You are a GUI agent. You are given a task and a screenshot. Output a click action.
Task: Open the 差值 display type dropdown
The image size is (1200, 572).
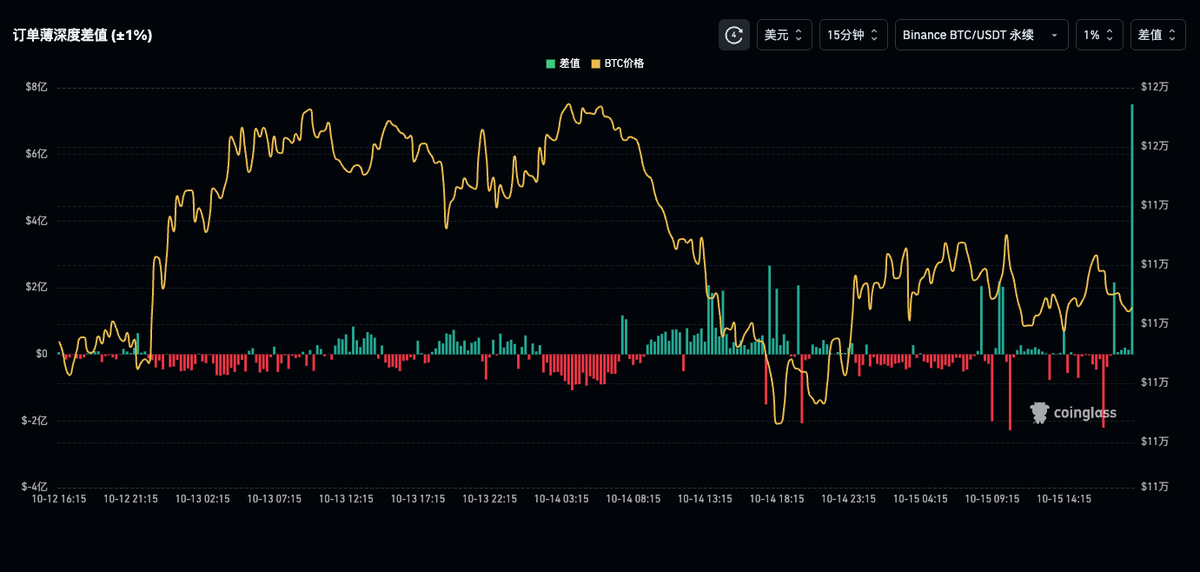tap(1158, 35)
